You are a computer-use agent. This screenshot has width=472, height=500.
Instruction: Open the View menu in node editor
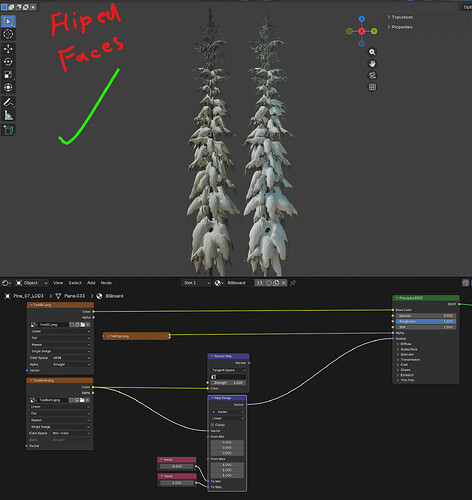click(58, 283)
